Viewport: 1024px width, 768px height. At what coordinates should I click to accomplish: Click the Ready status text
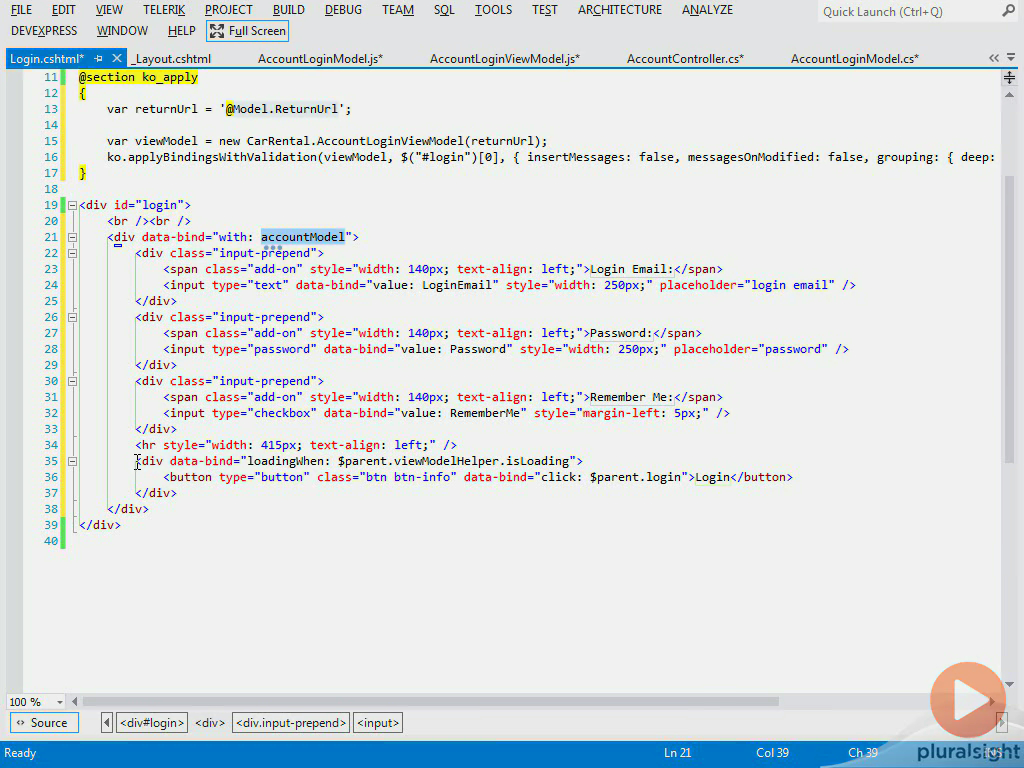click(x=20, y=753)
